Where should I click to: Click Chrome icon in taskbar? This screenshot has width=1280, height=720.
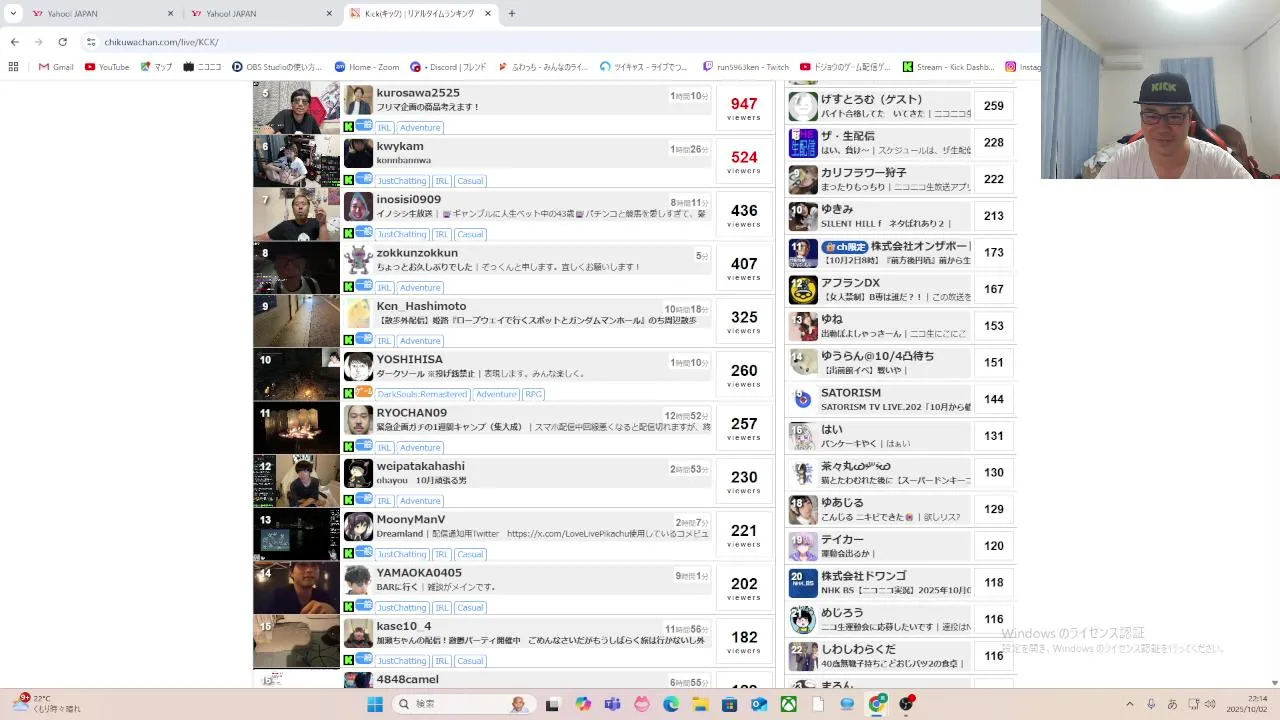[877, 704]
